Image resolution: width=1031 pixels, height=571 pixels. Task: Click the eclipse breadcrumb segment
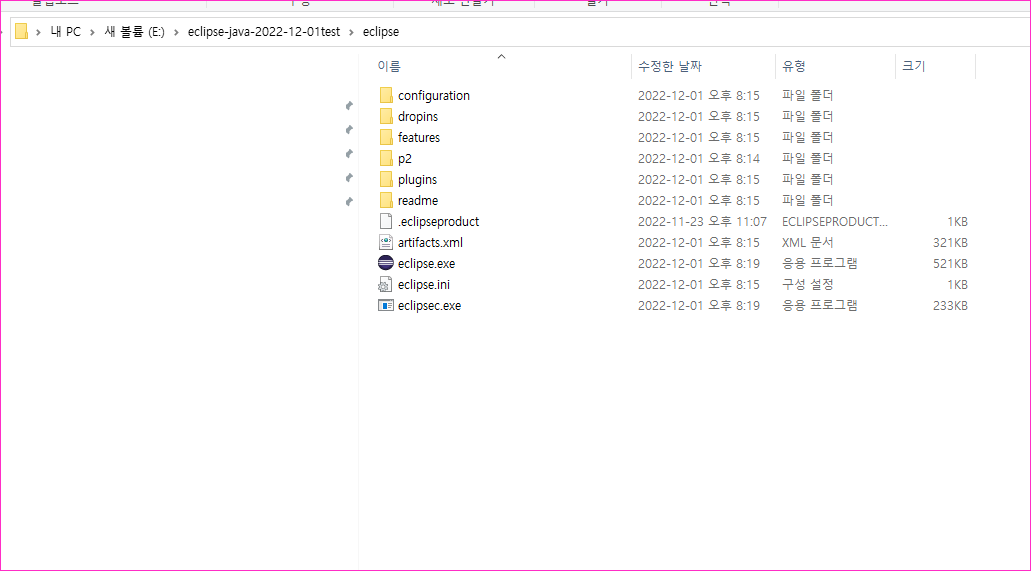(381, 32)
